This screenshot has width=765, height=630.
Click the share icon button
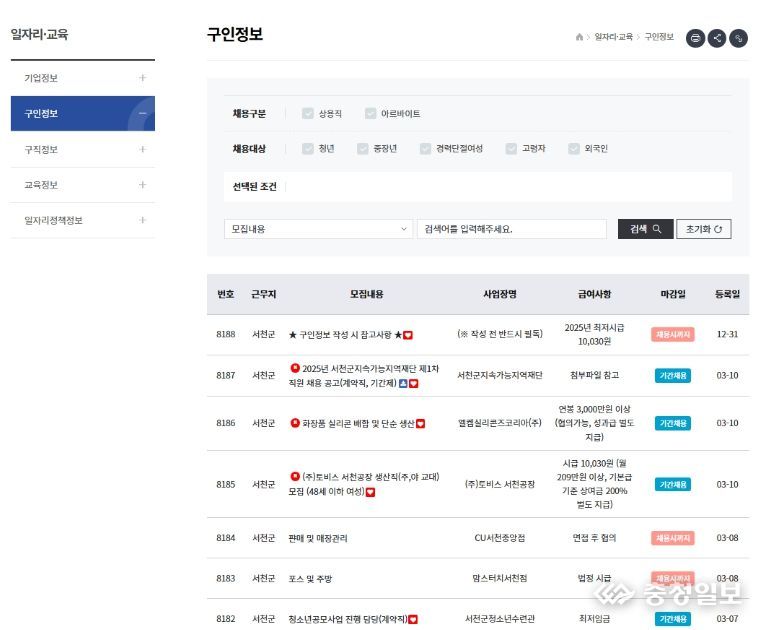coord(717,38)
